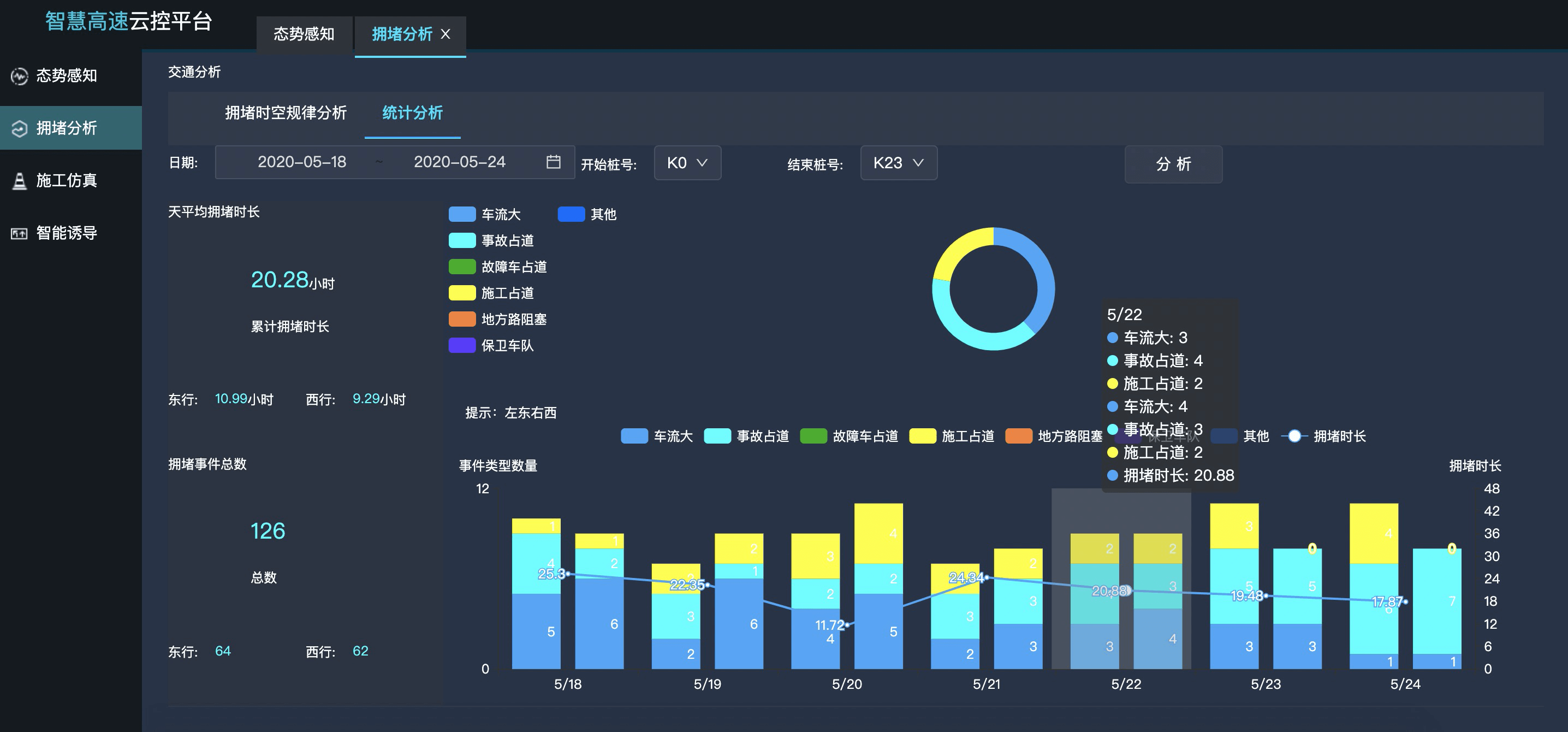Click the 拥堵分析 sidebar icon
Image resolution: width=1568 pixels, height=732 pixels.
pos(20,128)
